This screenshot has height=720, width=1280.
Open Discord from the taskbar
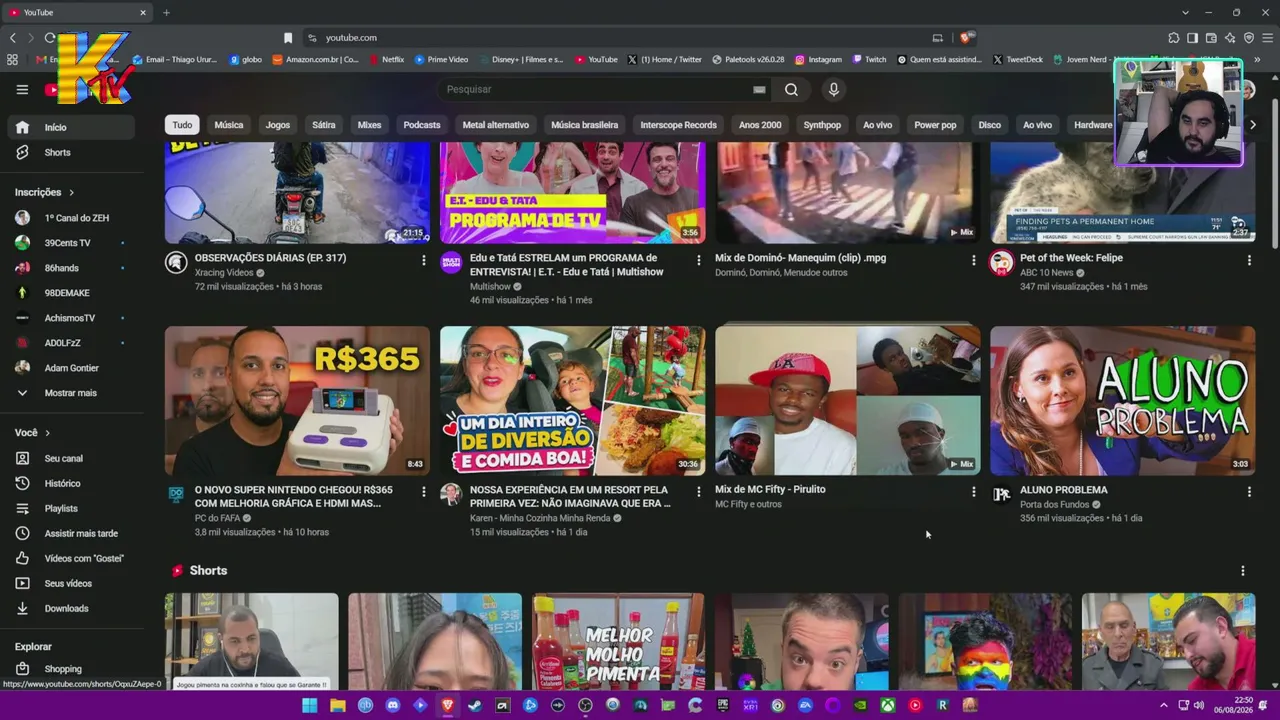(x=393, y=705)
